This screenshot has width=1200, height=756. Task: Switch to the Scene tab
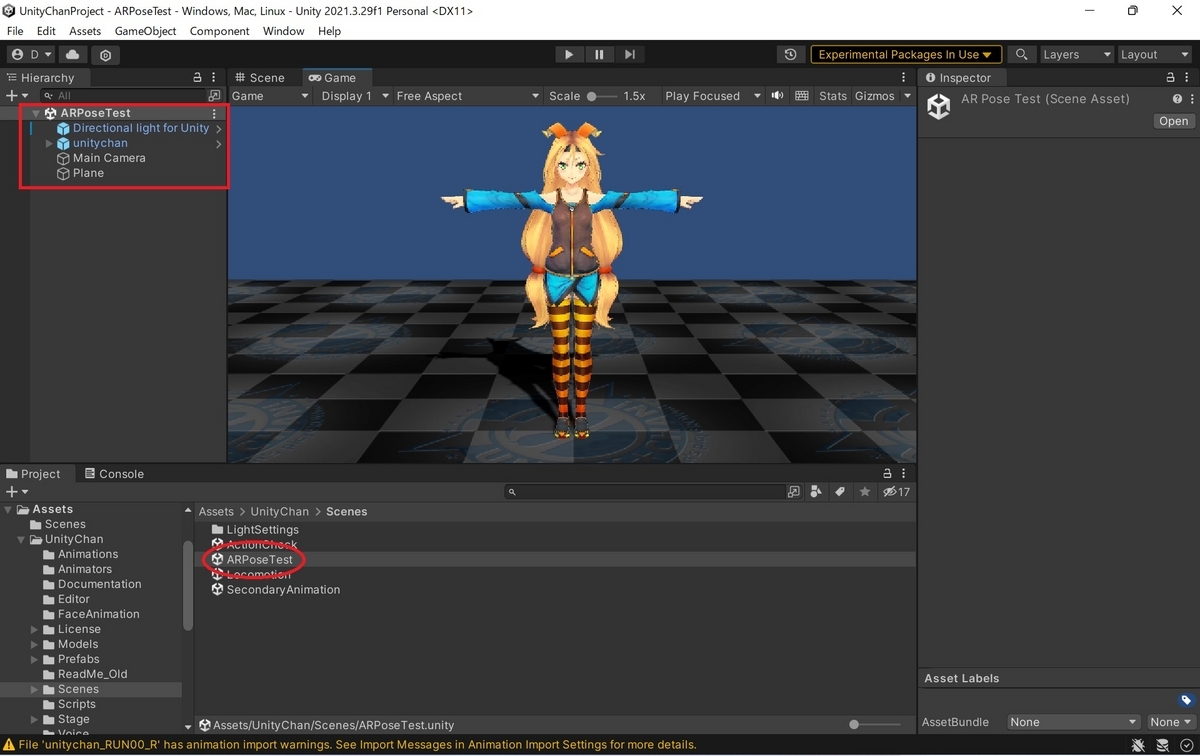point(260,77)
